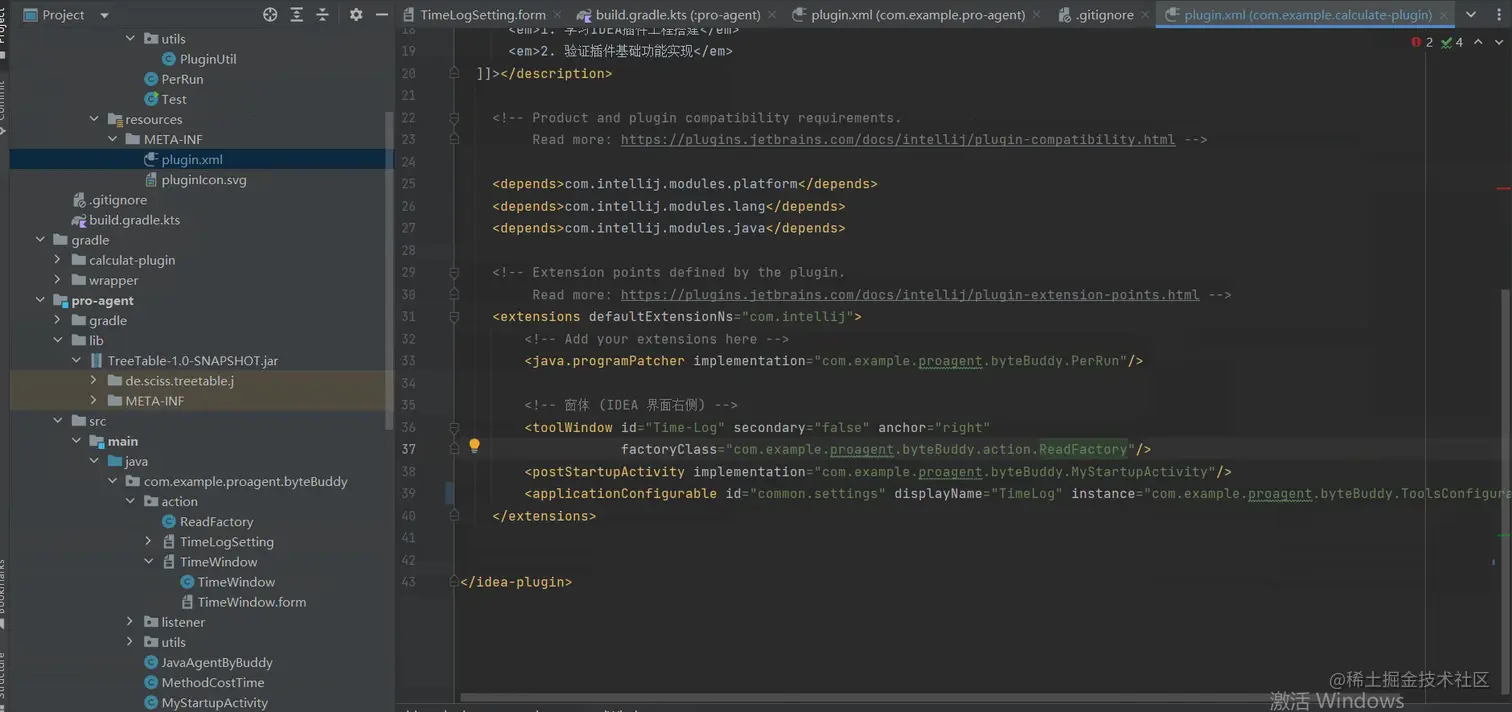Viewport: 1512px width, 712px height.
Task: Close the .gitignore tab
Action: point(1145,15)
